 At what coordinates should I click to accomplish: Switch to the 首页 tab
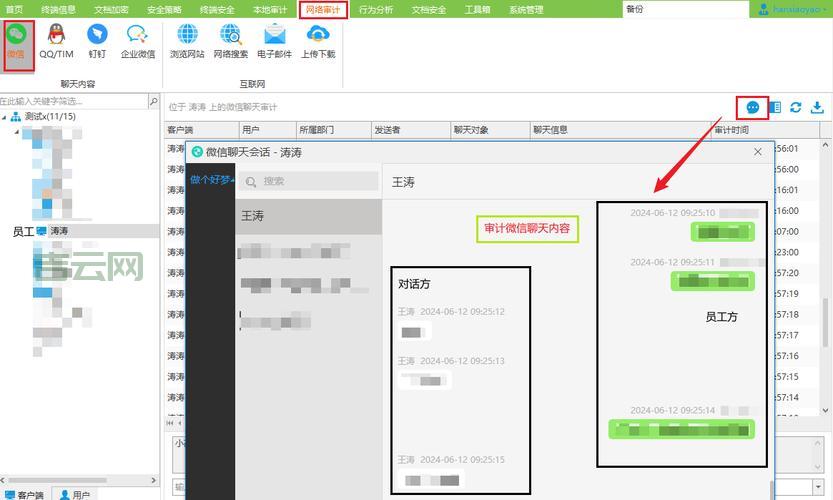(14, 9)
